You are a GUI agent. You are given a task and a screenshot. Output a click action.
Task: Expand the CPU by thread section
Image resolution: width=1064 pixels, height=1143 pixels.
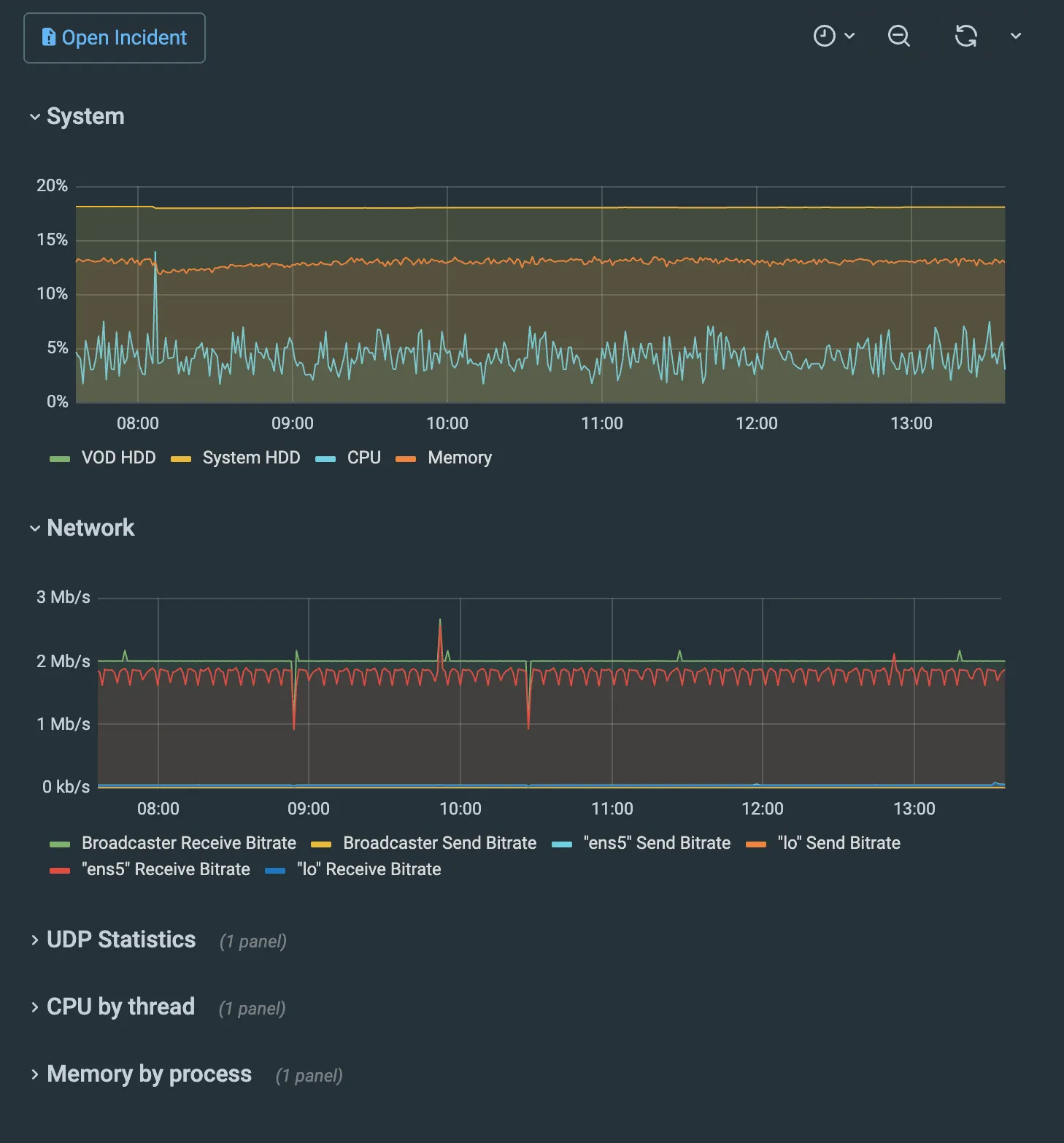point(112,1007)
